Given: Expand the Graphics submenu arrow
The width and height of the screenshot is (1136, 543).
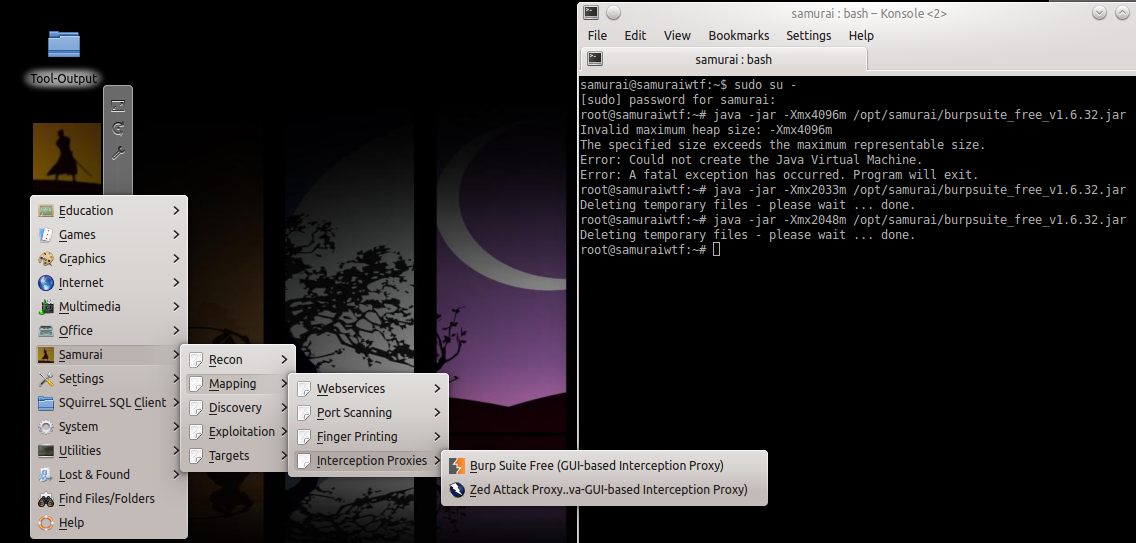Looking at the screenshot, I should point(176,258).
